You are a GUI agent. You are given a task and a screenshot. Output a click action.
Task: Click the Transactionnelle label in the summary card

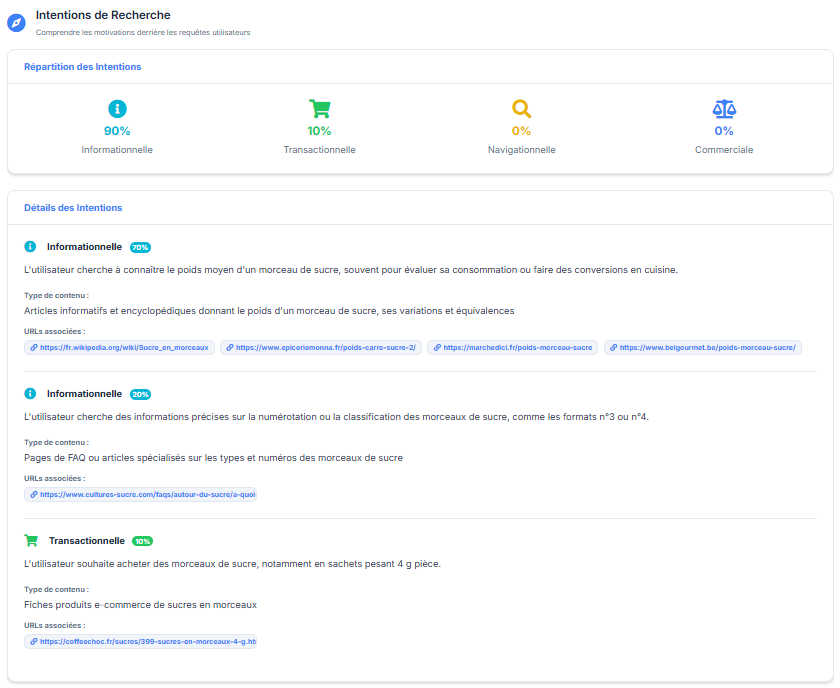[x=319, y=150]
